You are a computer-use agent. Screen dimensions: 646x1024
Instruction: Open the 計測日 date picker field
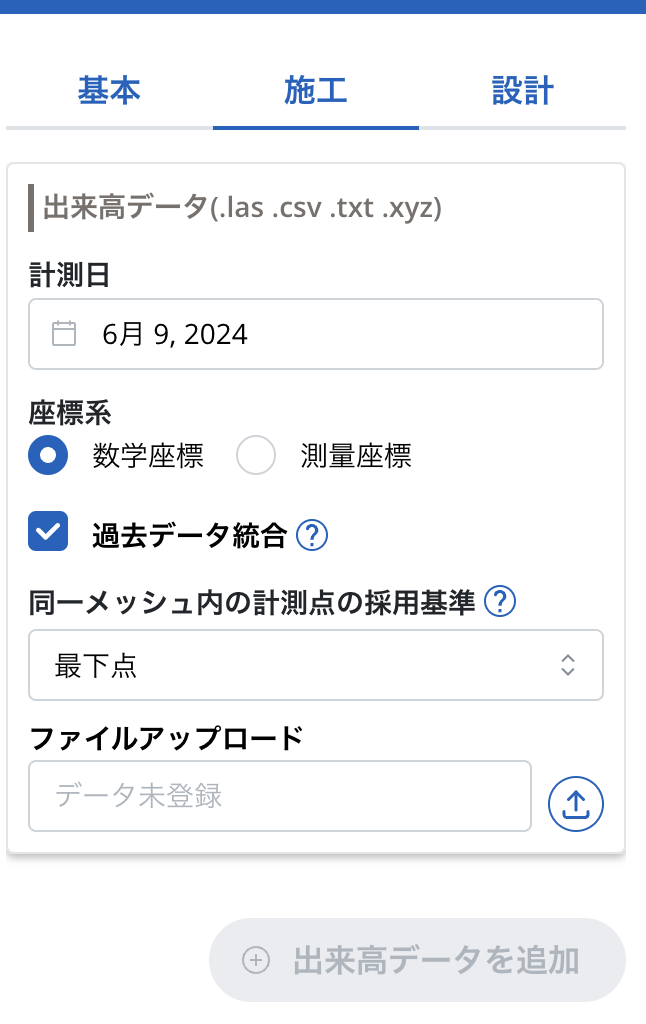pos(315,333)
